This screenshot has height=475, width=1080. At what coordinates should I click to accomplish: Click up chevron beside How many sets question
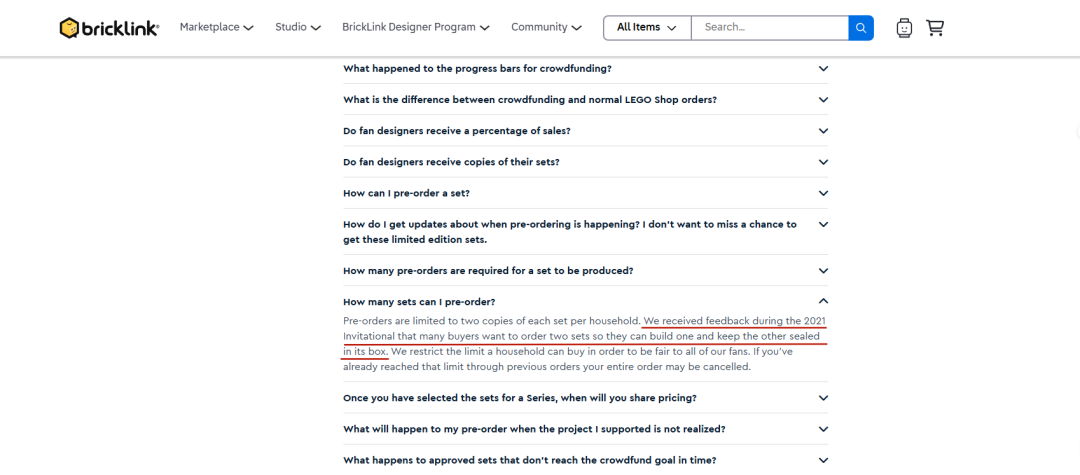tap(823, 302)
